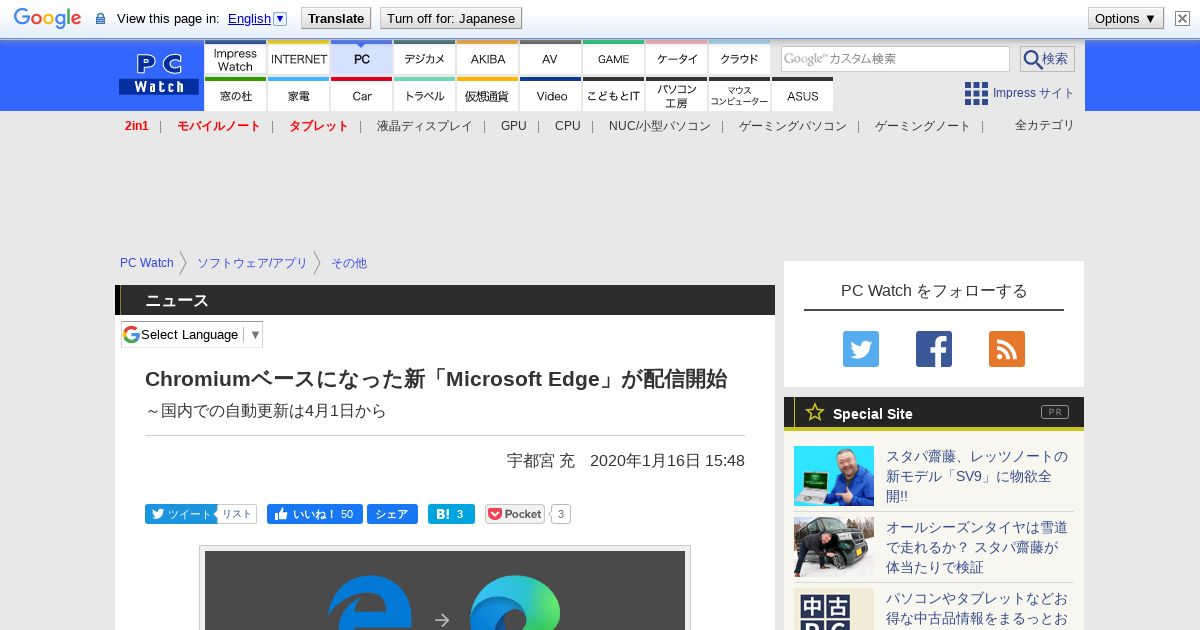Click the lock icon in translate bar
Image resolution: width=1200 pixels, height=630 pixels.
coord(100,18)
